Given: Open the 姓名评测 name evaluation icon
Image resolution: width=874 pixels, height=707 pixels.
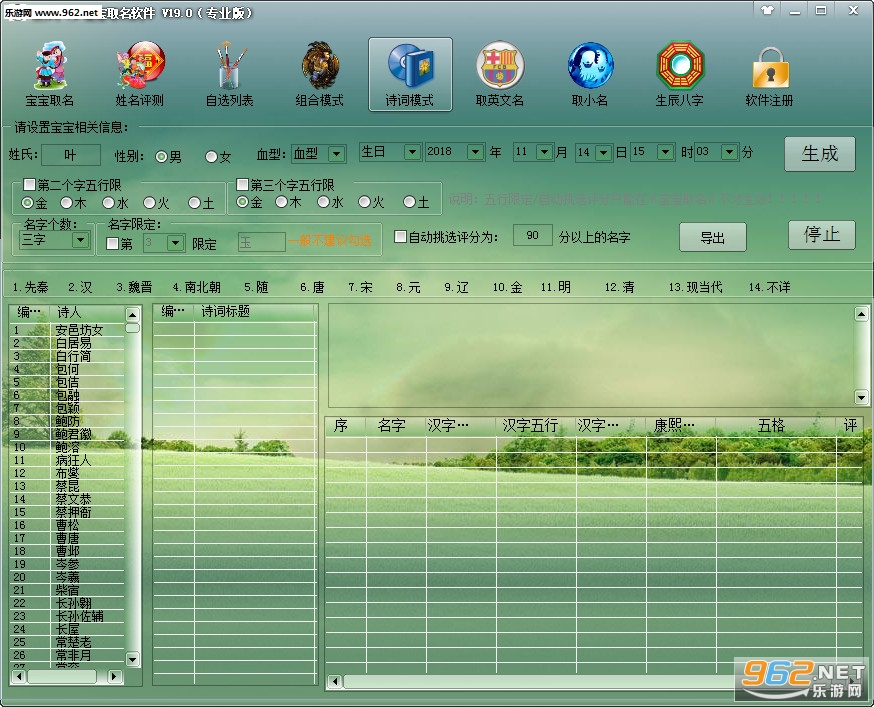Looking at the screenshot, I should tap(139, 74).
